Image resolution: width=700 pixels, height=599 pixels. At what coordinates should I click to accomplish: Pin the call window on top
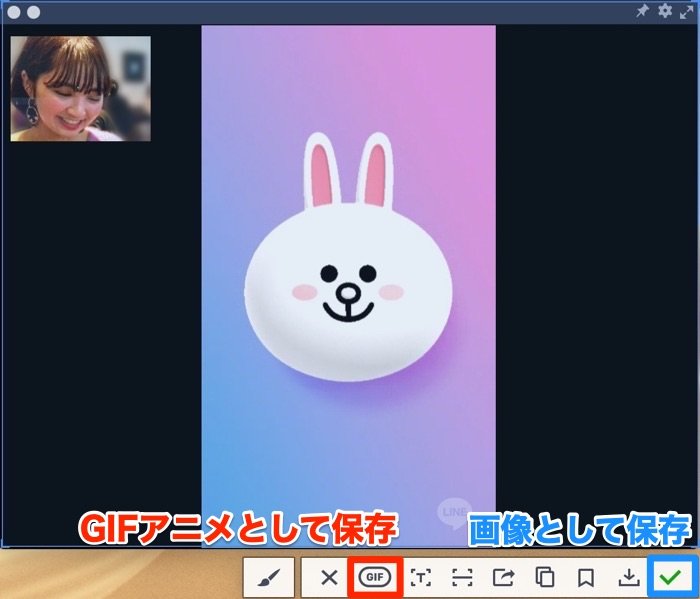(x=642, y=11)
